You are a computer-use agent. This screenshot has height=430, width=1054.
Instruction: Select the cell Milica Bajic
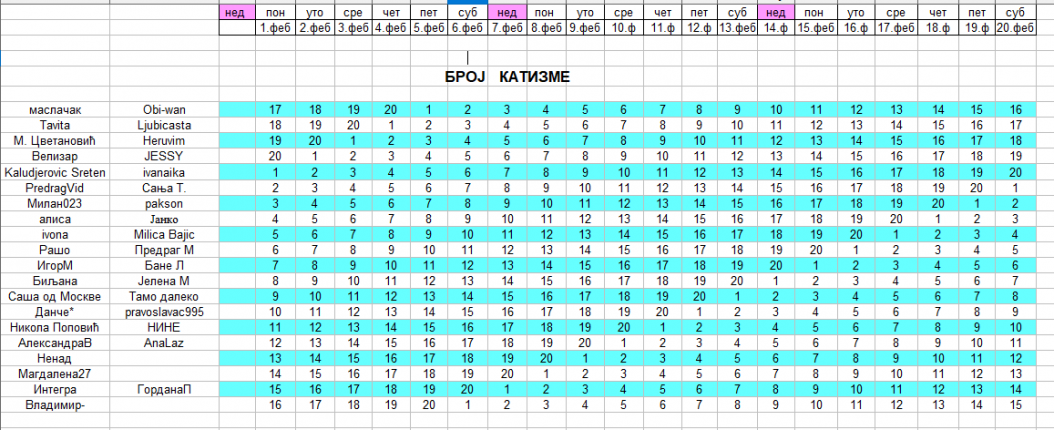pos(164,234)
